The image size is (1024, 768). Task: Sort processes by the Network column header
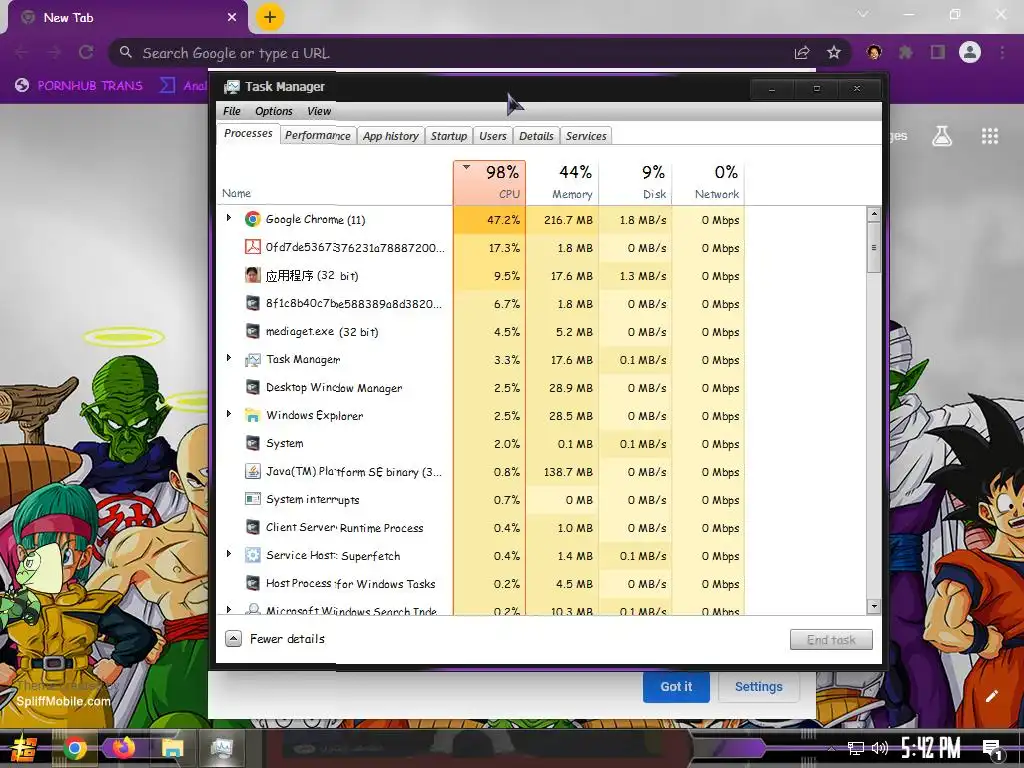[x=709, y=182]
